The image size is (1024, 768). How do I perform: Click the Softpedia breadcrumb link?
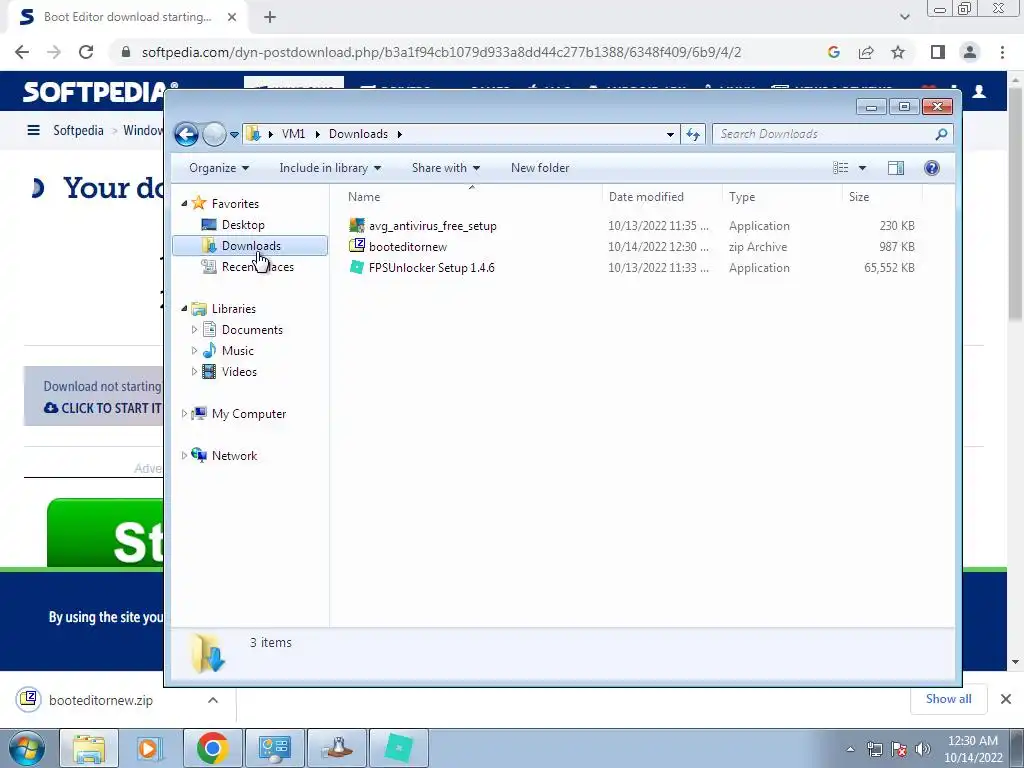(x=78, y=130)
